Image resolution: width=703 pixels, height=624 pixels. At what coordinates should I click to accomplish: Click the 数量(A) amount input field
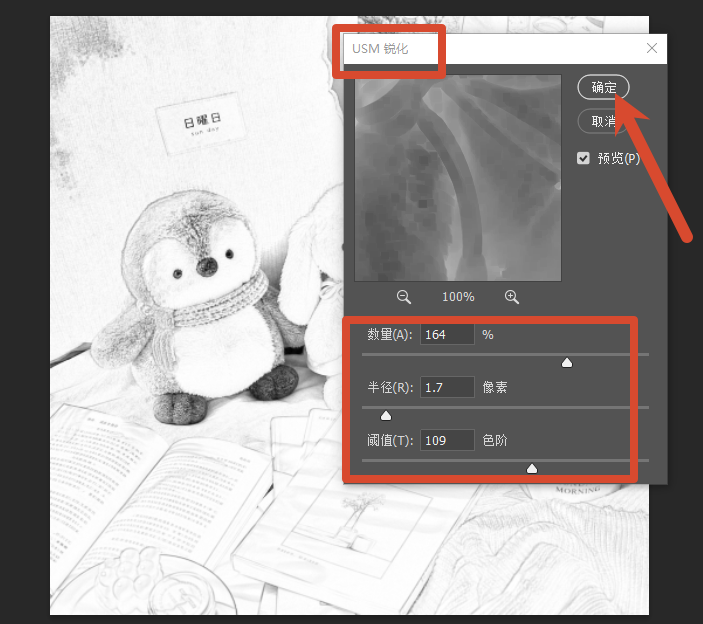[447, 334]
